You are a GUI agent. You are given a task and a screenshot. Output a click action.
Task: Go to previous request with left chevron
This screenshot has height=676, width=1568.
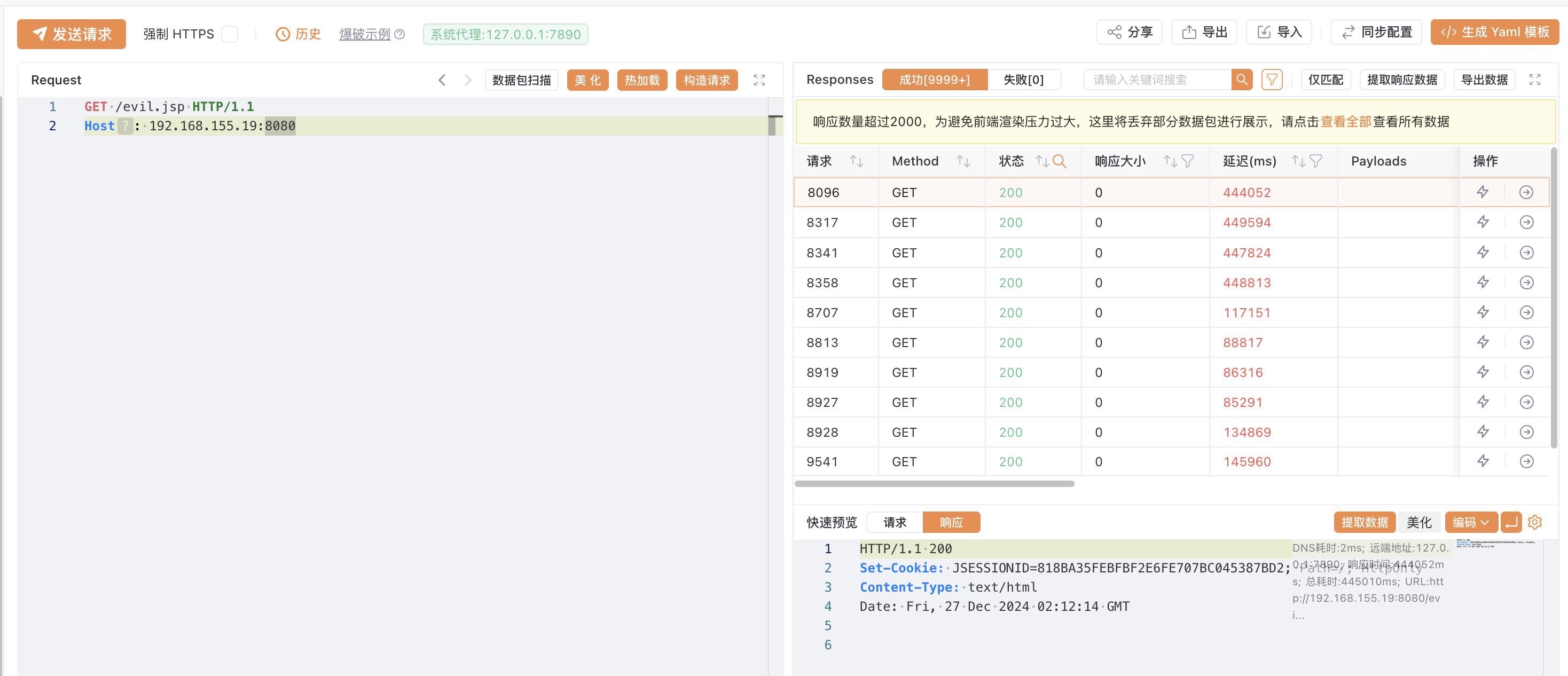(443, 80)
